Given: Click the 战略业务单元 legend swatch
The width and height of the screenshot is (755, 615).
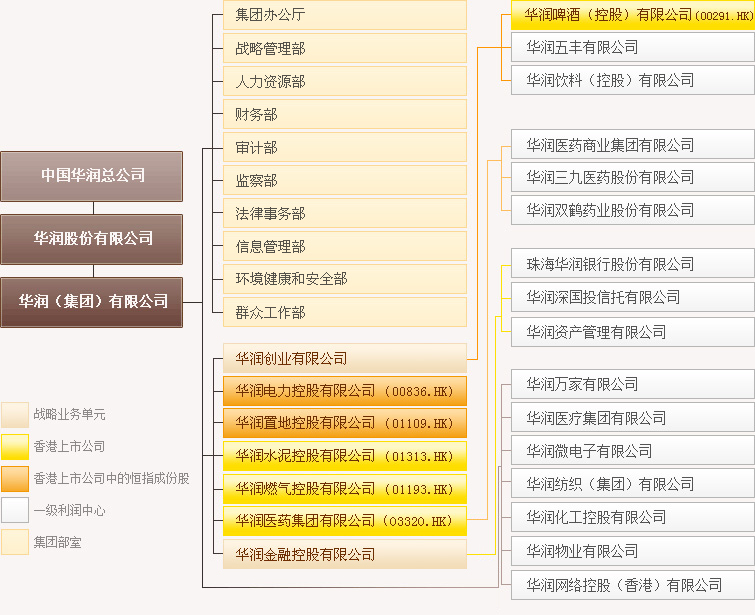Looking at the screenshot, I should click(x=15, y=415).
